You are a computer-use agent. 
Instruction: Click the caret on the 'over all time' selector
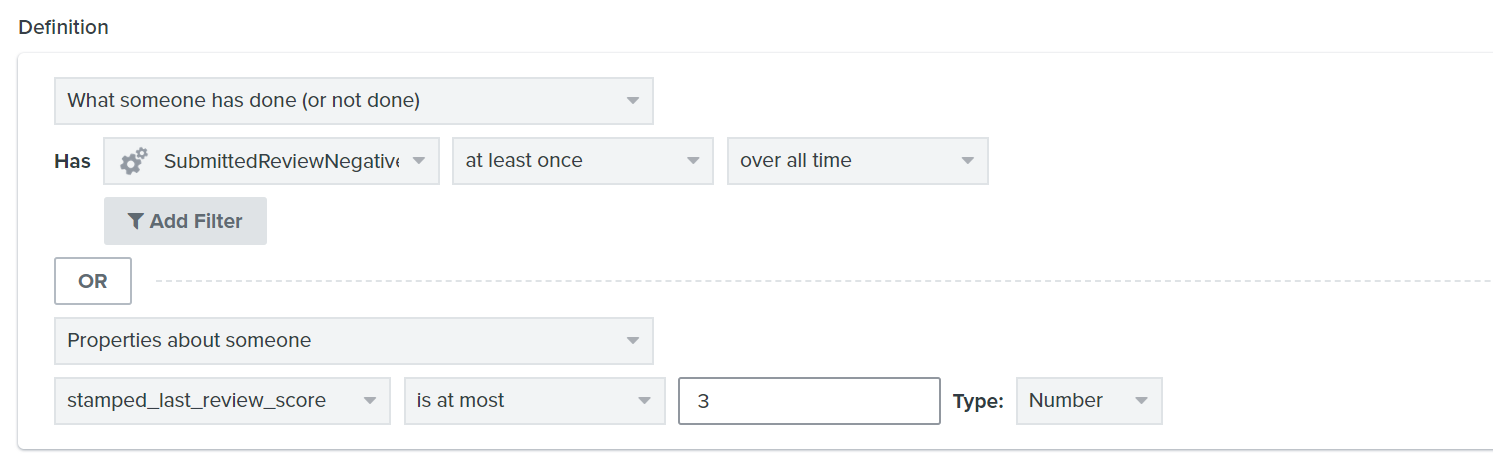pos(967,161)
